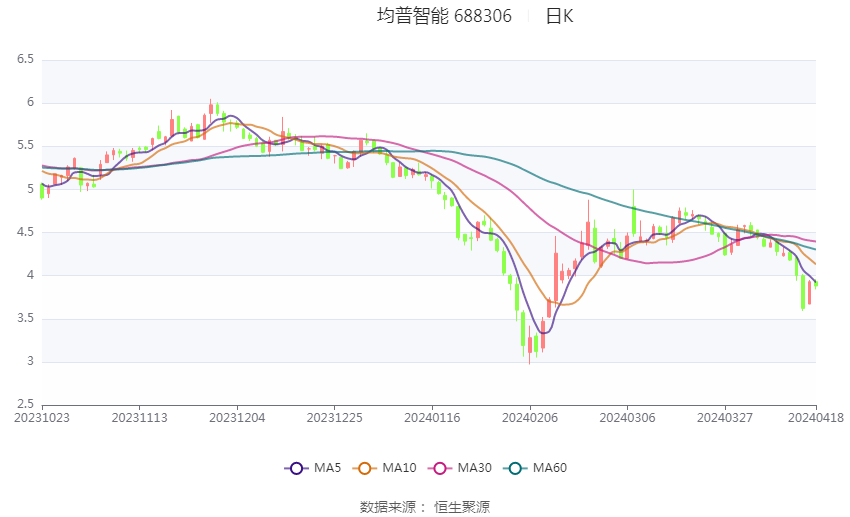Click the tall red candle after 20240206 low
This screenshot has width=850, height=517.
556,270
